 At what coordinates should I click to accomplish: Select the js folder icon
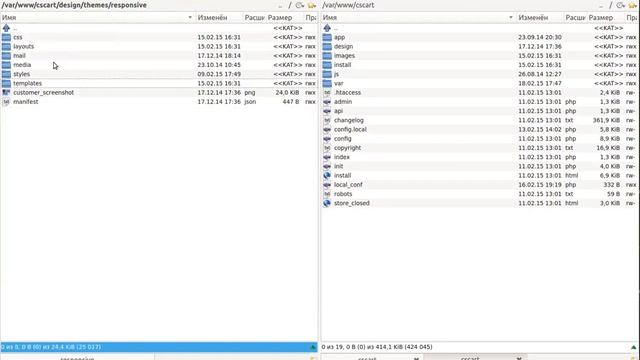tap(327, 74)
